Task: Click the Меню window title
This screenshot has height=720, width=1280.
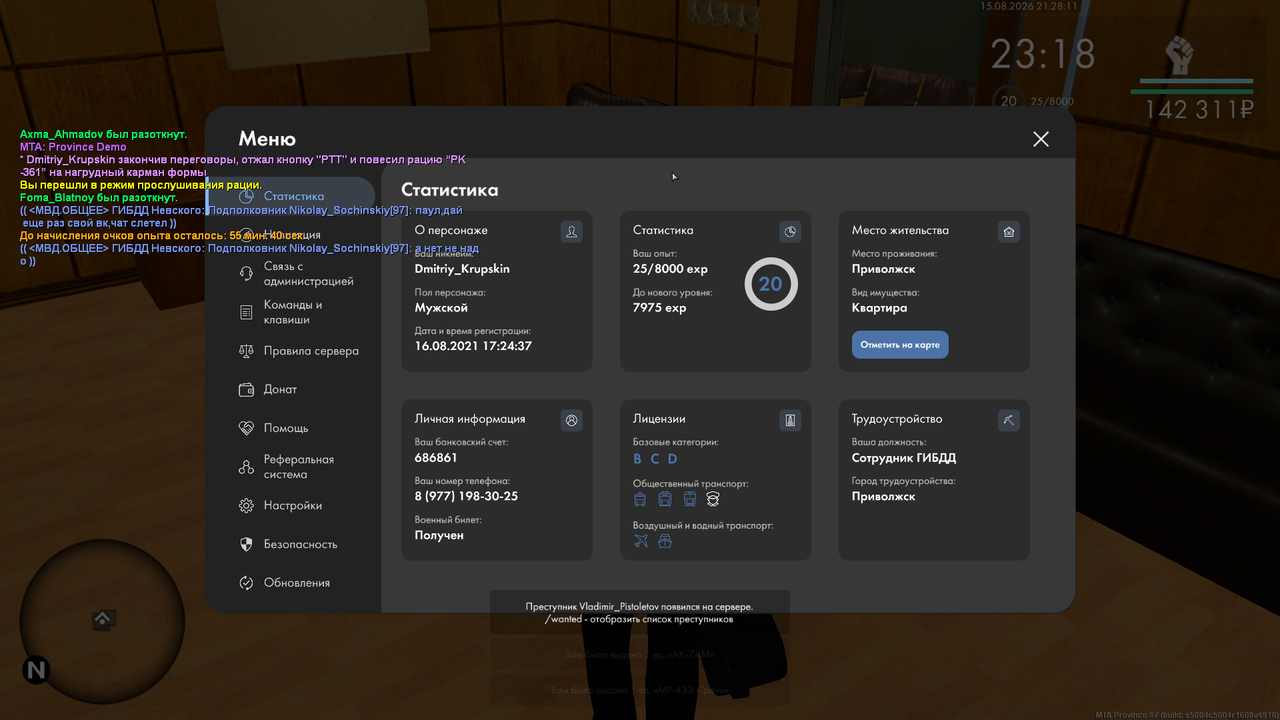Action: click(x=267, y=139)
